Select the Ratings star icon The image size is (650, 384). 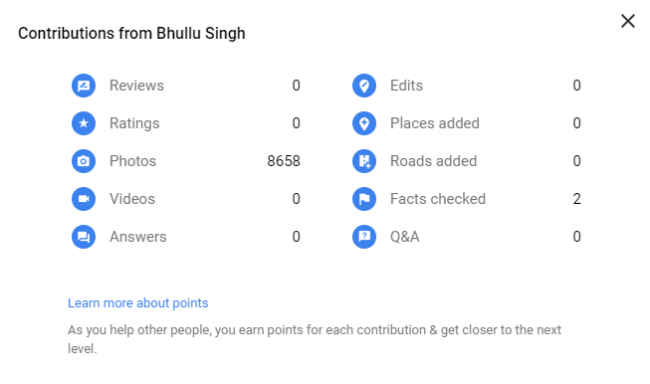tap(83, 123)
